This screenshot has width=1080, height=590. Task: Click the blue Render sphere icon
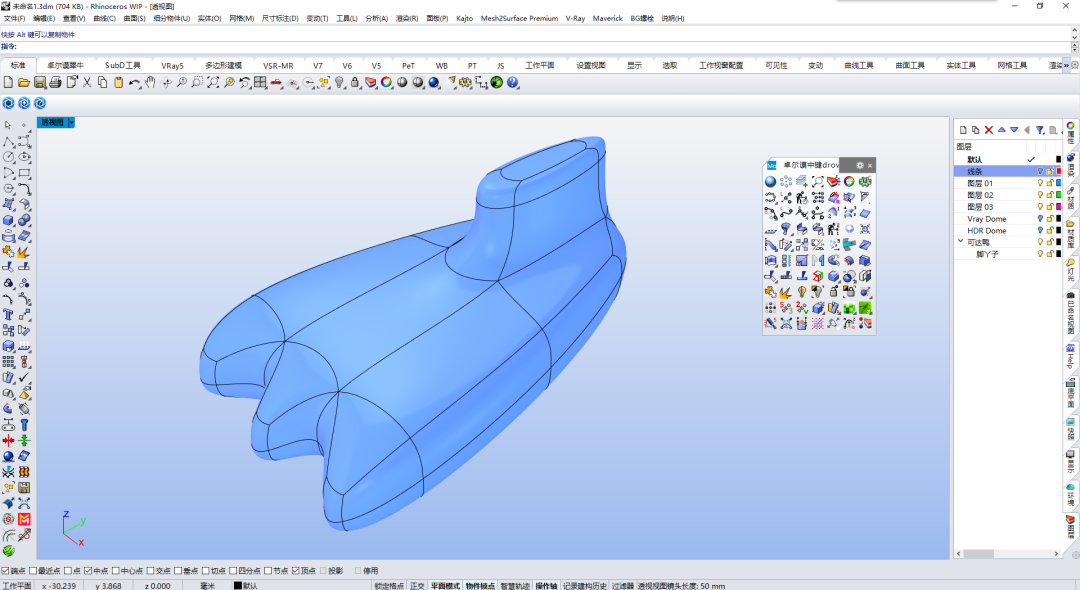coord(434,83)
